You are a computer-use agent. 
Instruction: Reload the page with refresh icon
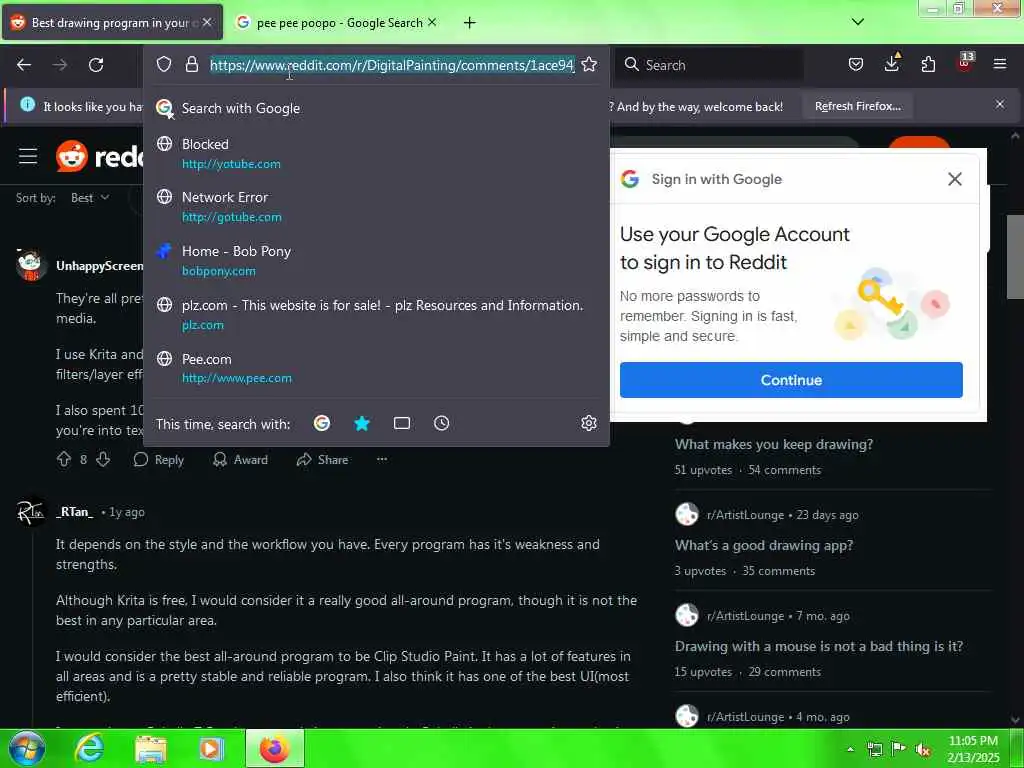tap(96, 65)
